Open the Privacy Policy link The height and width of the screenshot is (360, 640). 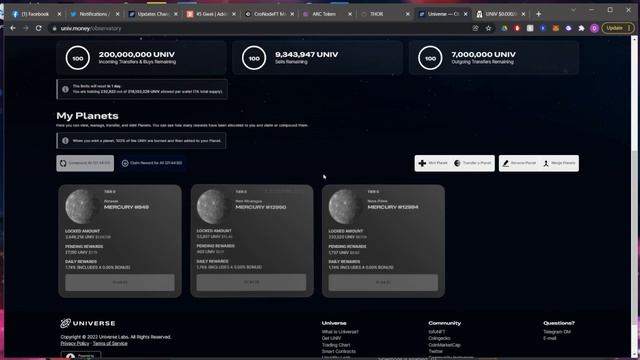pos(75,343)
